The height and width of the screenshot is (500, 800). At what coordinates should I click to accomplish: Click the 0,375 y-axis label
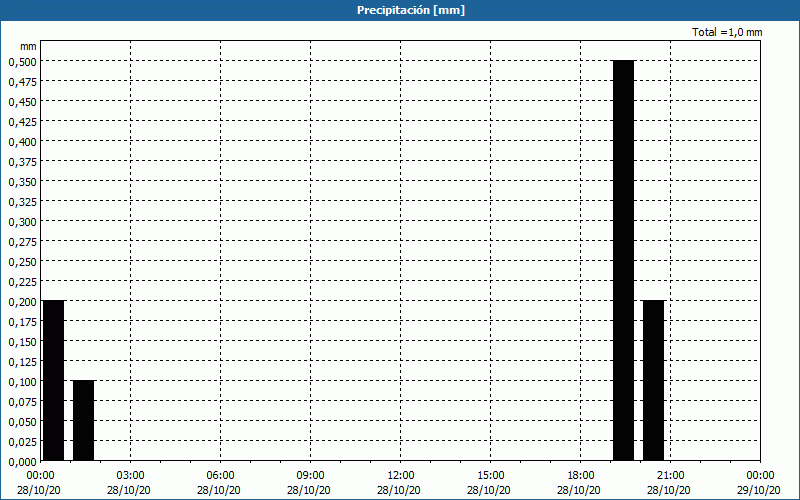[22, 161]
